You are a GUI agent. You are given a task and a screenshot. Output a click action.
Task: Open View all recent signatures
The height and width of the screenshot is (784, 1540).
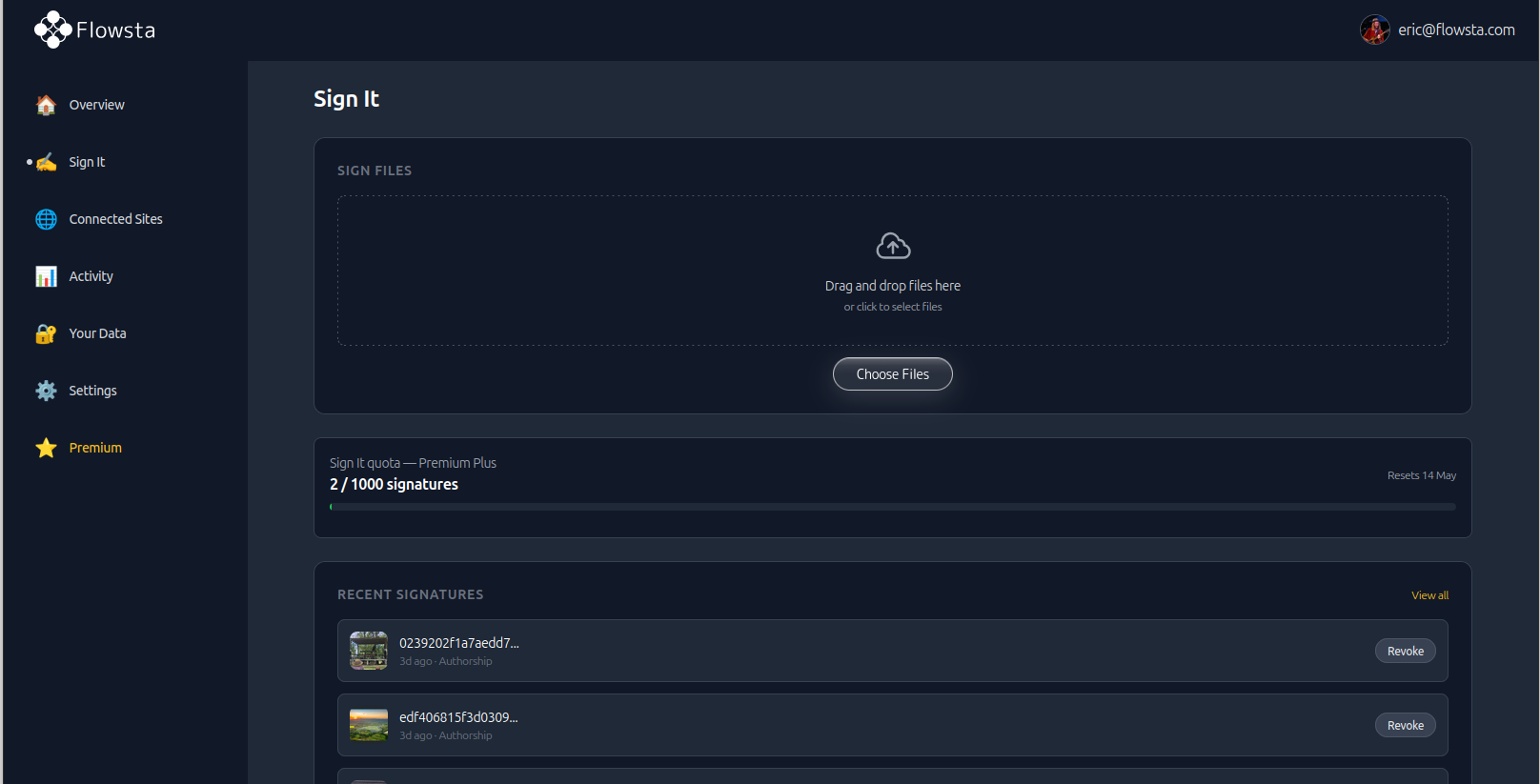[x=1429, y=595]
